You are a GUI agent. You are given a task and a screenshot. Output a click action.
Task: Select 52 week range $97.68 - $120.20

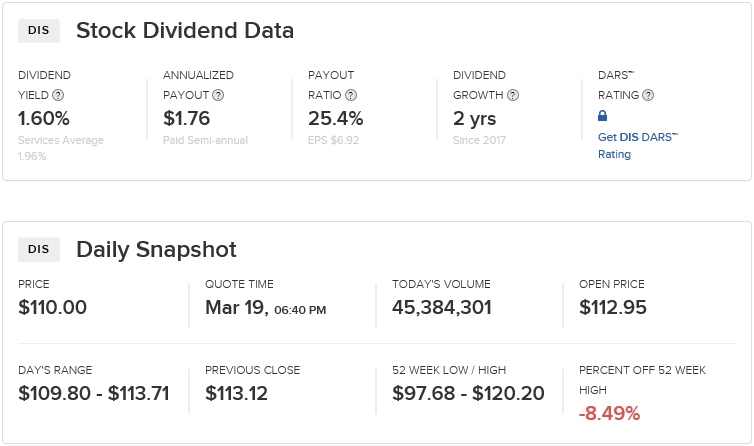pyautogui.click(x=468, y=394)
